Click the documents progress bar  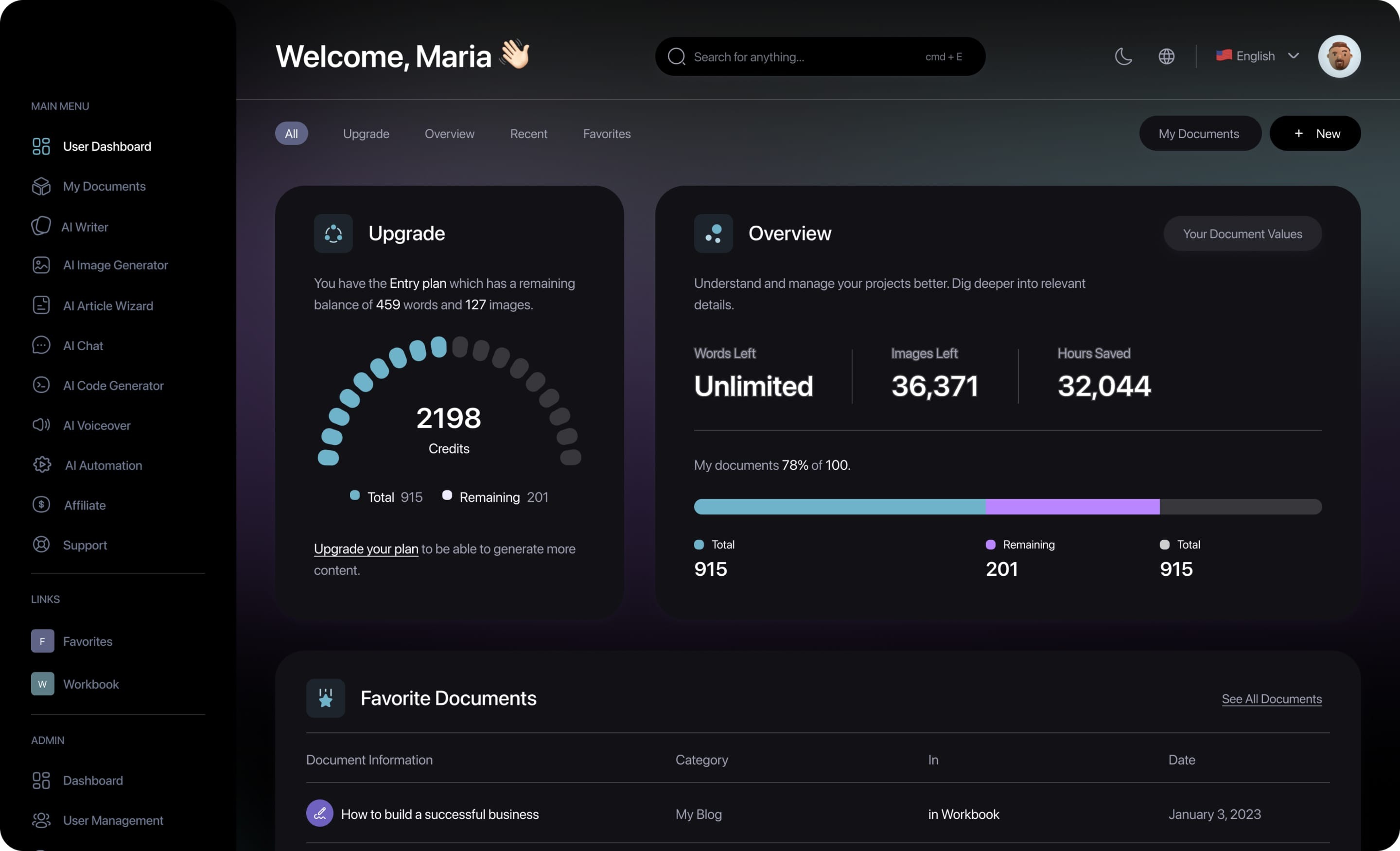(1008, 507)
